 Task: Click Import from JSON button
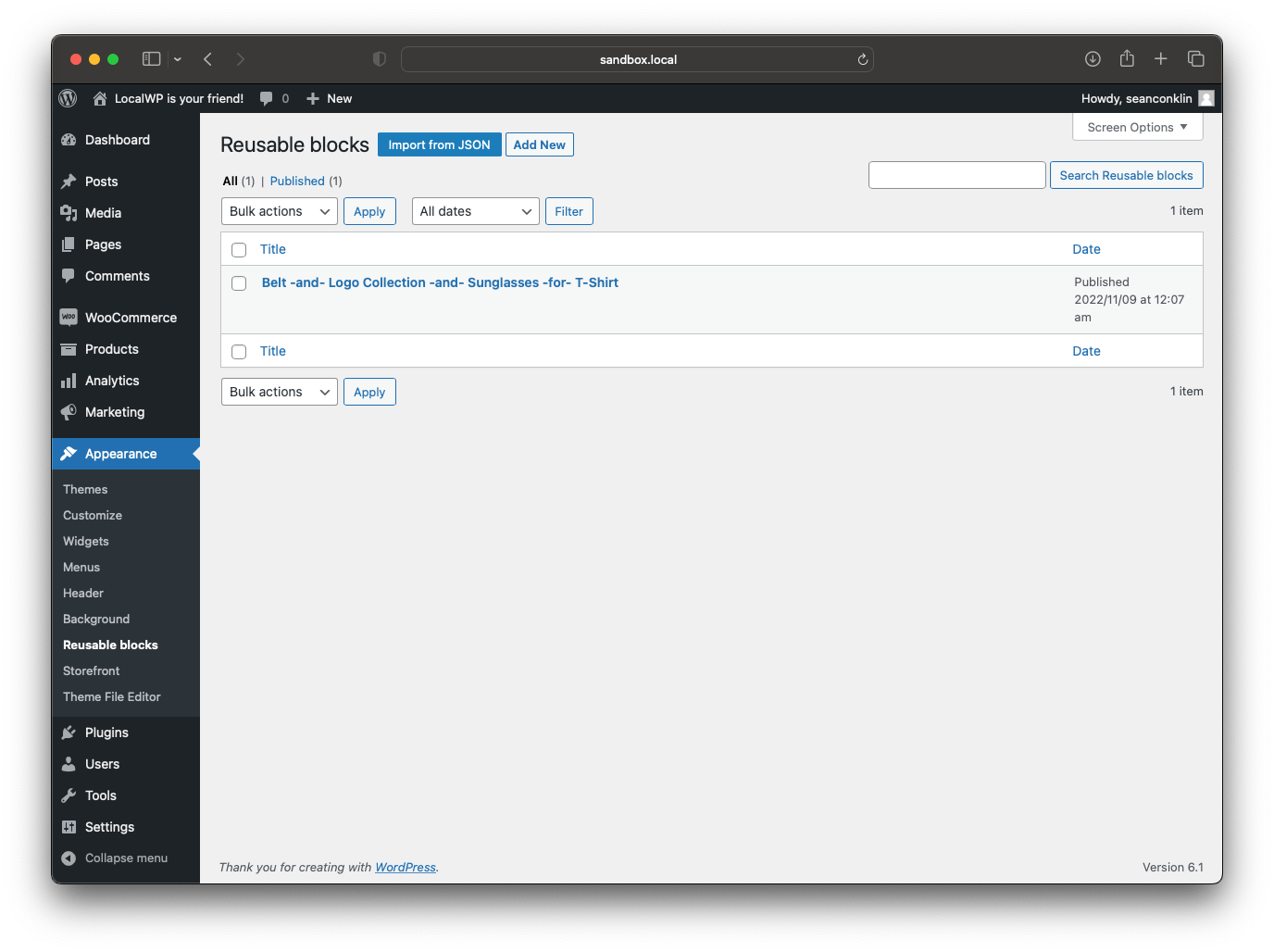click(440, 144)
